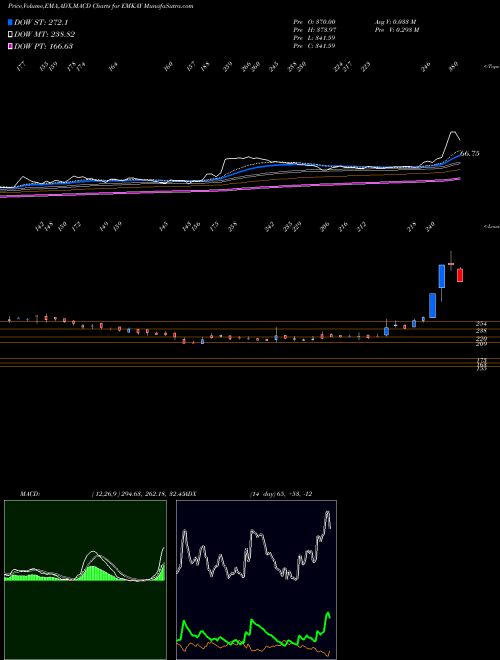
Task: Click the small doji candle at the price peak
Action: click(x=451, y=263)
